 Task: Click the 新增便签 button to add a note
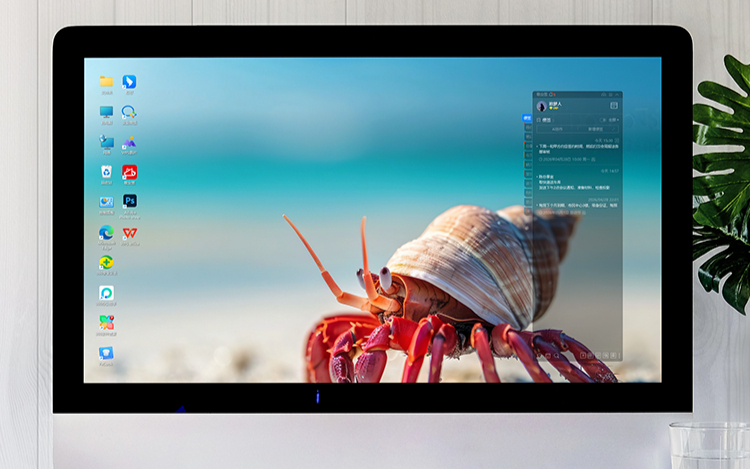(598, 129)
